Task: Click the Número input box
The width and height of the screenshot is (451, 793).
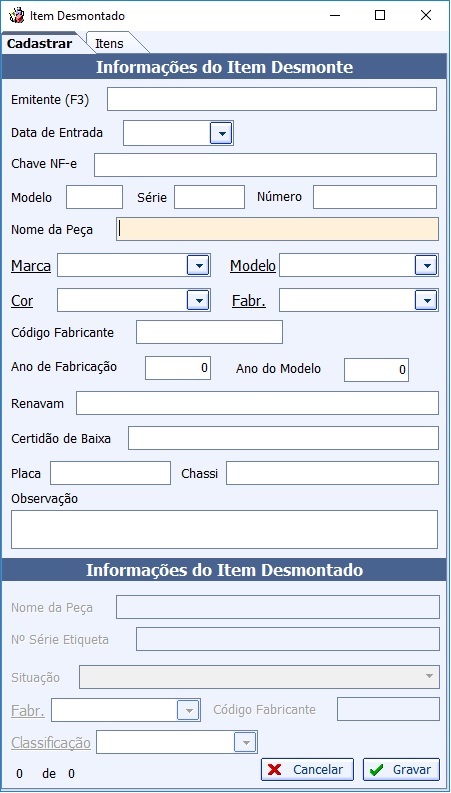Action: [375, 197]
